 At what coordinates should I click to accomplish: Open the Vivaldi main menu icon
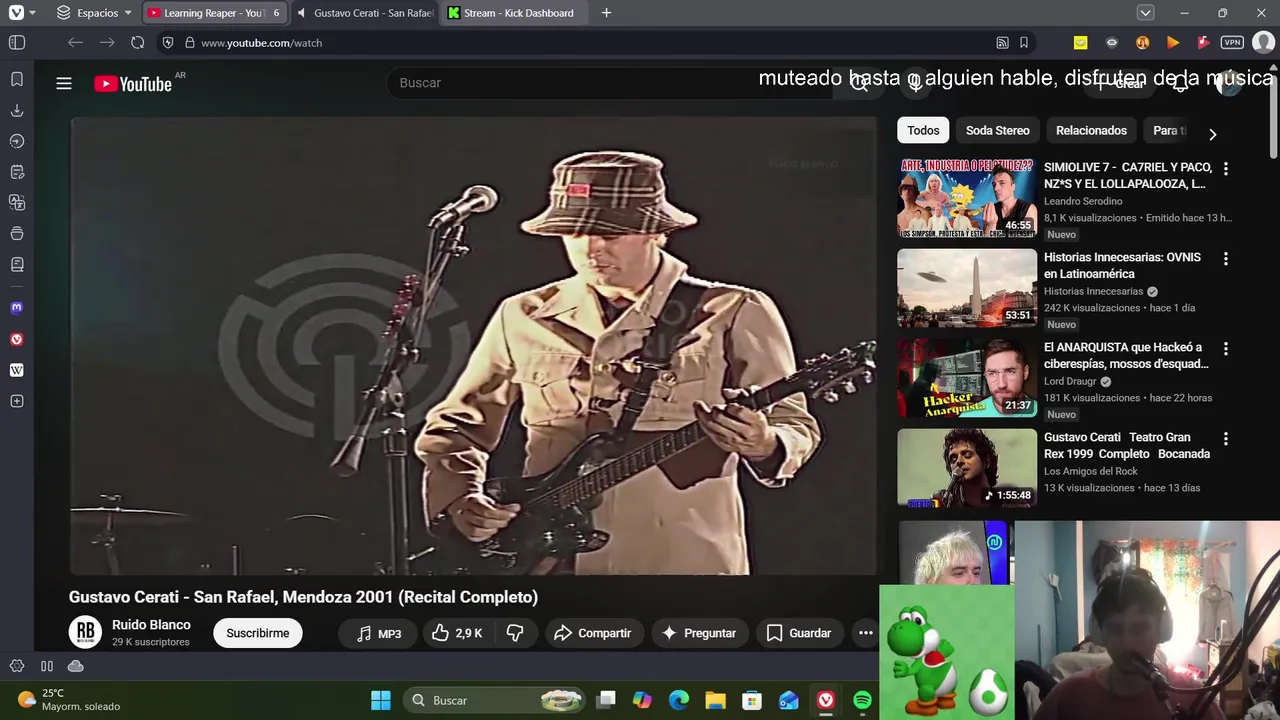coord(16,13)
